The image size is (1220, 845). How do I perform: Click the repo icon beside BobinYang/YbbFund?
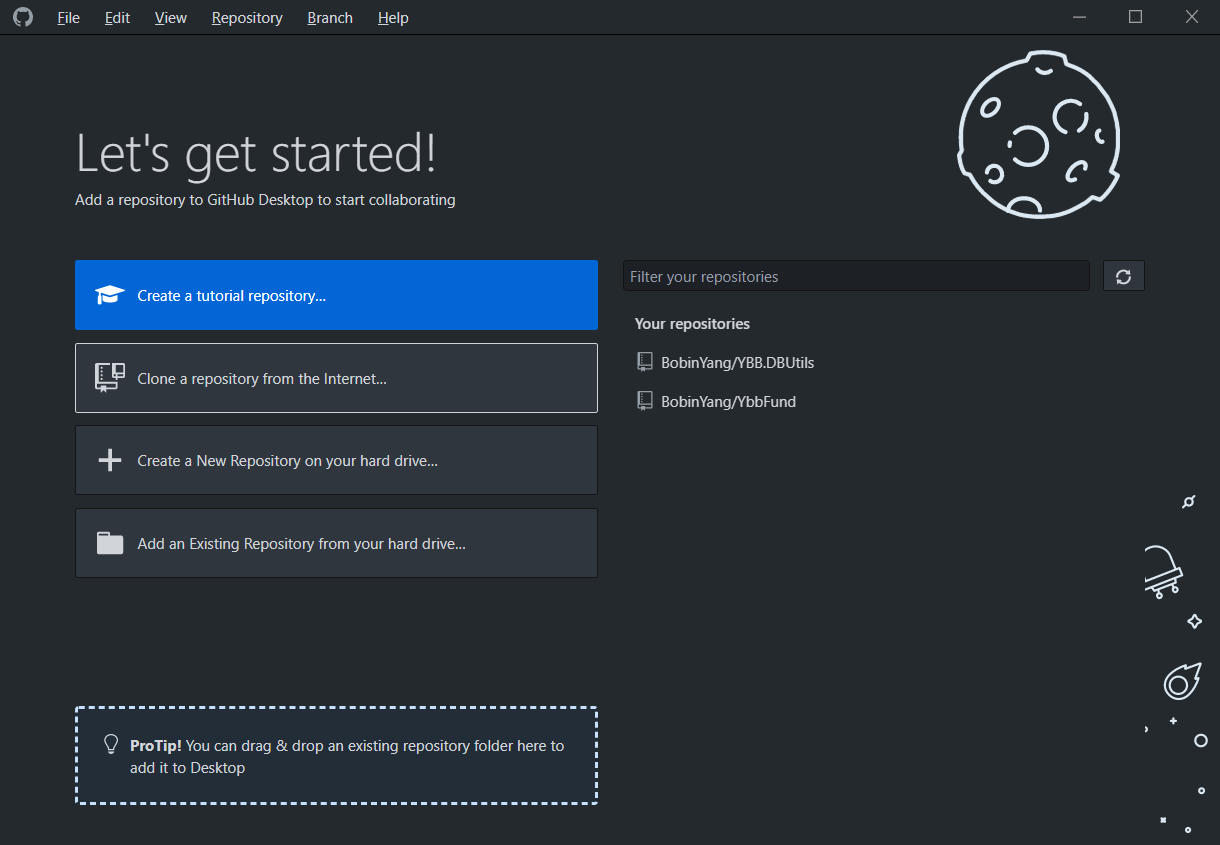pos(645,401)
